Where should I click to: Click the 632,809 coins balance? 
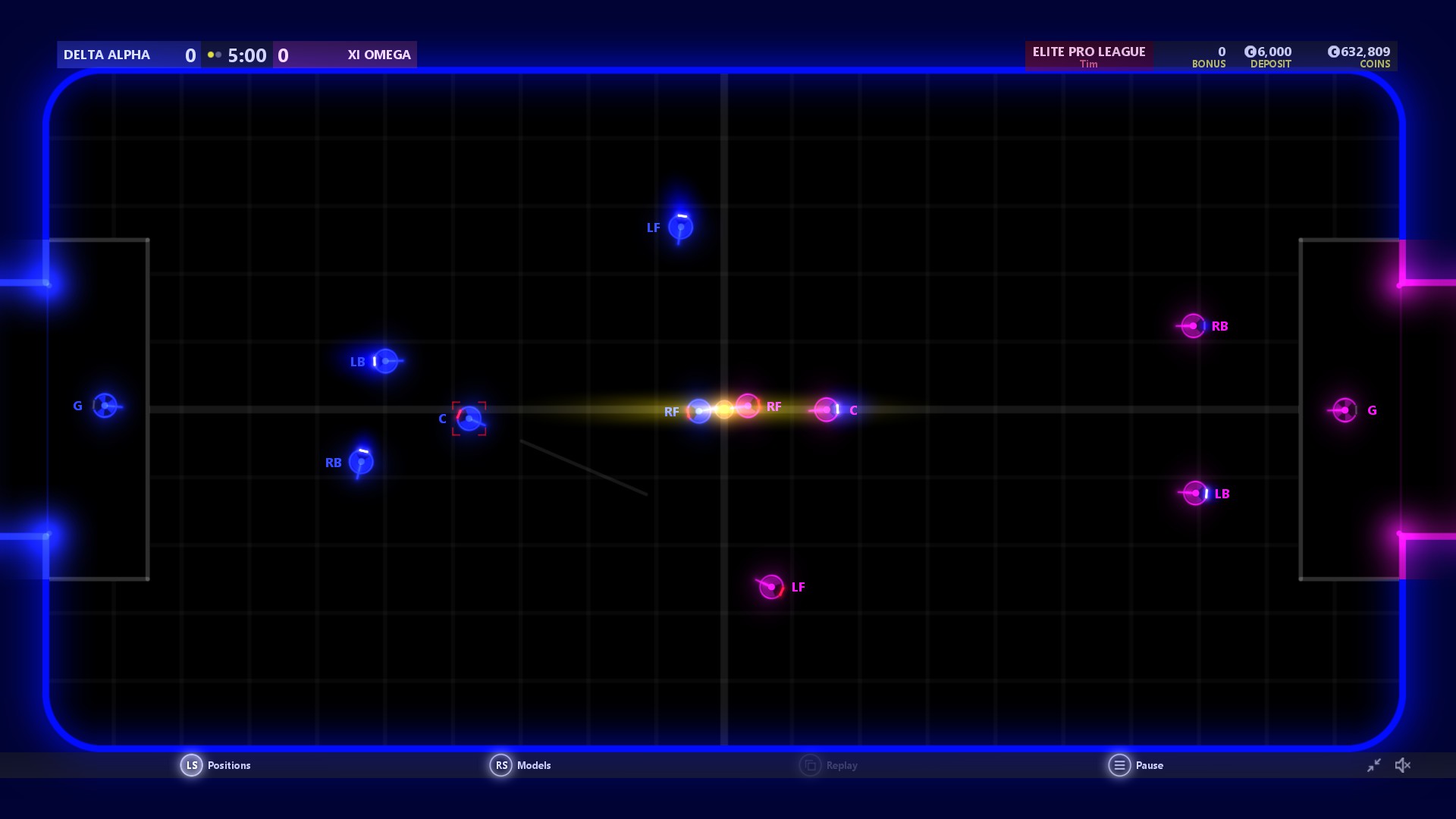[x=1361, y=52]
